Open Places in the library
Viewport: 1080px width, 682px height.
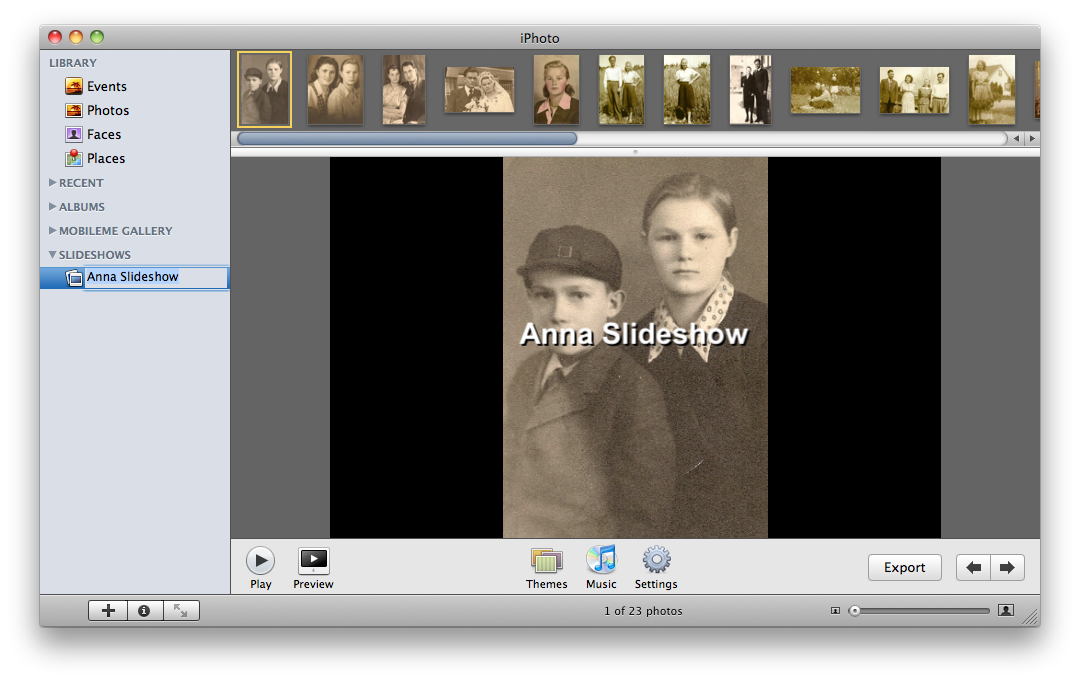(x=105, y=159)
